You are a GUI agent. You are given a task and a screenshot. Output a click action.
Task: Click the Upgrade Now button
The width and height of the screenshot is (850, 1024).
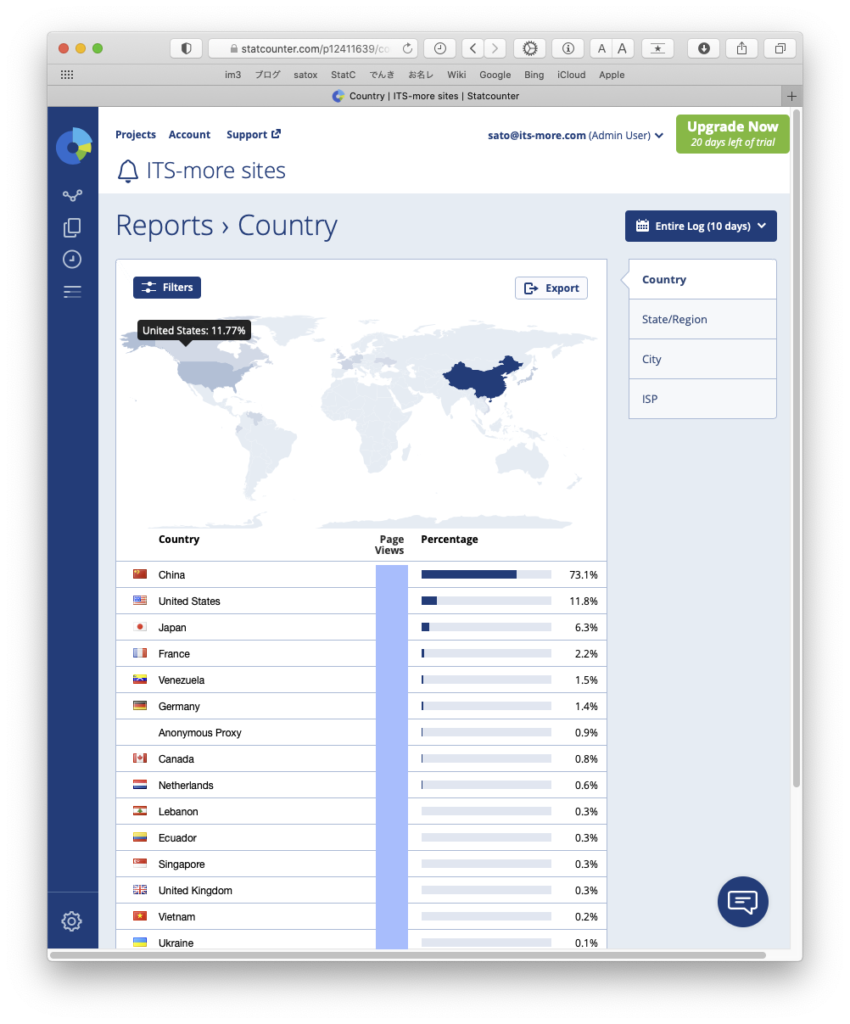click(732, 134)
